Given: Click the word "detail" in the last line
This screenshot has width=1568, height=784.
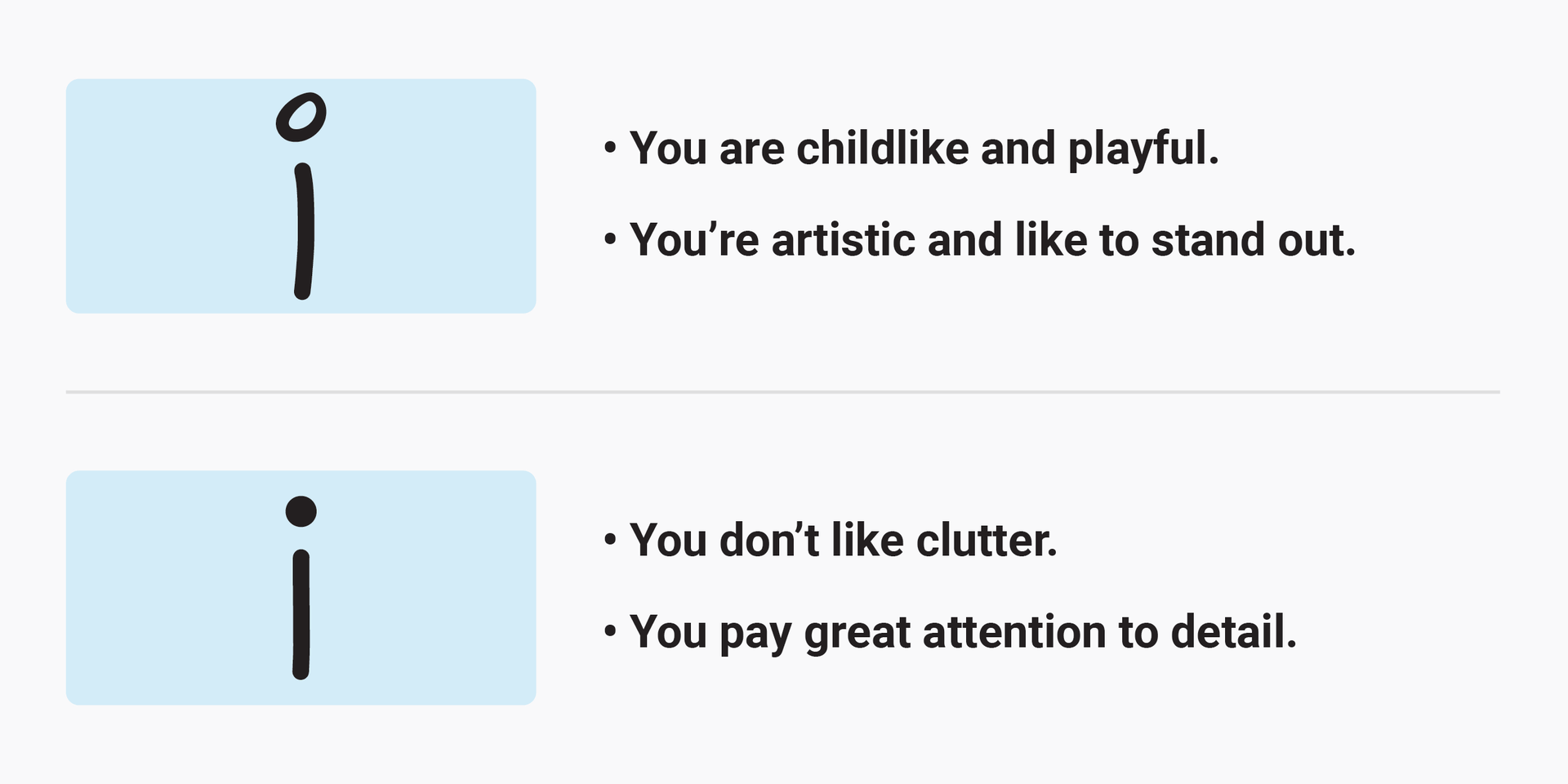Looking at the screenshot, I should [x=1227, y=631].
